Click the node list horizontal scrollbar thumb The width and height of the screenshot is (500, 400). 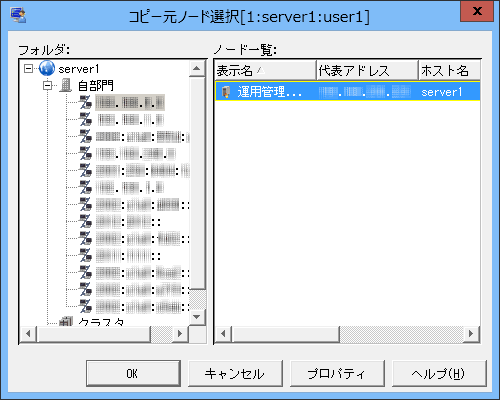[286, 333]
